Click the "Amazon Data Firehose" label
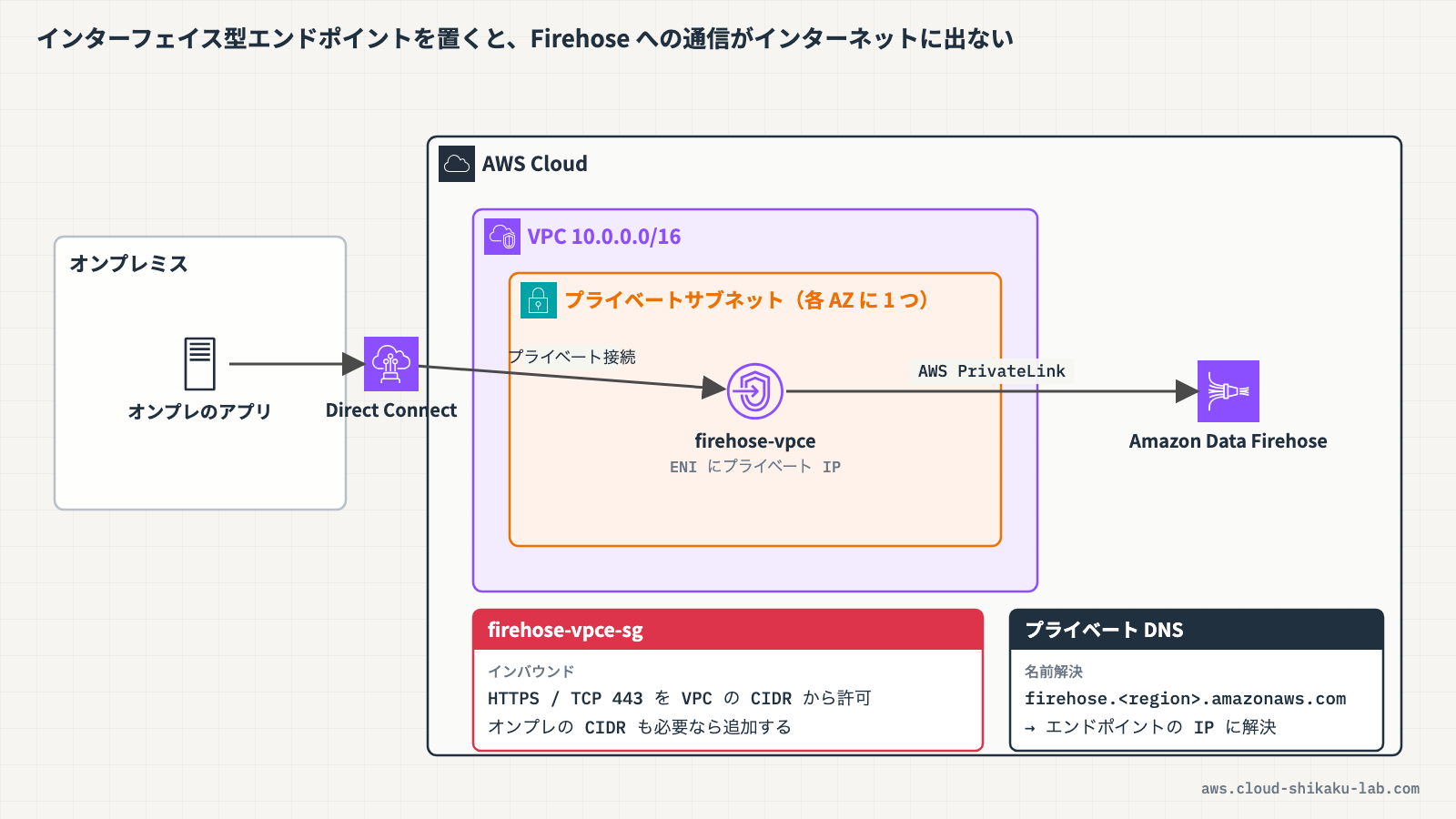Viewport: 1456px width, 819px height. click(x=1228, y=441)
